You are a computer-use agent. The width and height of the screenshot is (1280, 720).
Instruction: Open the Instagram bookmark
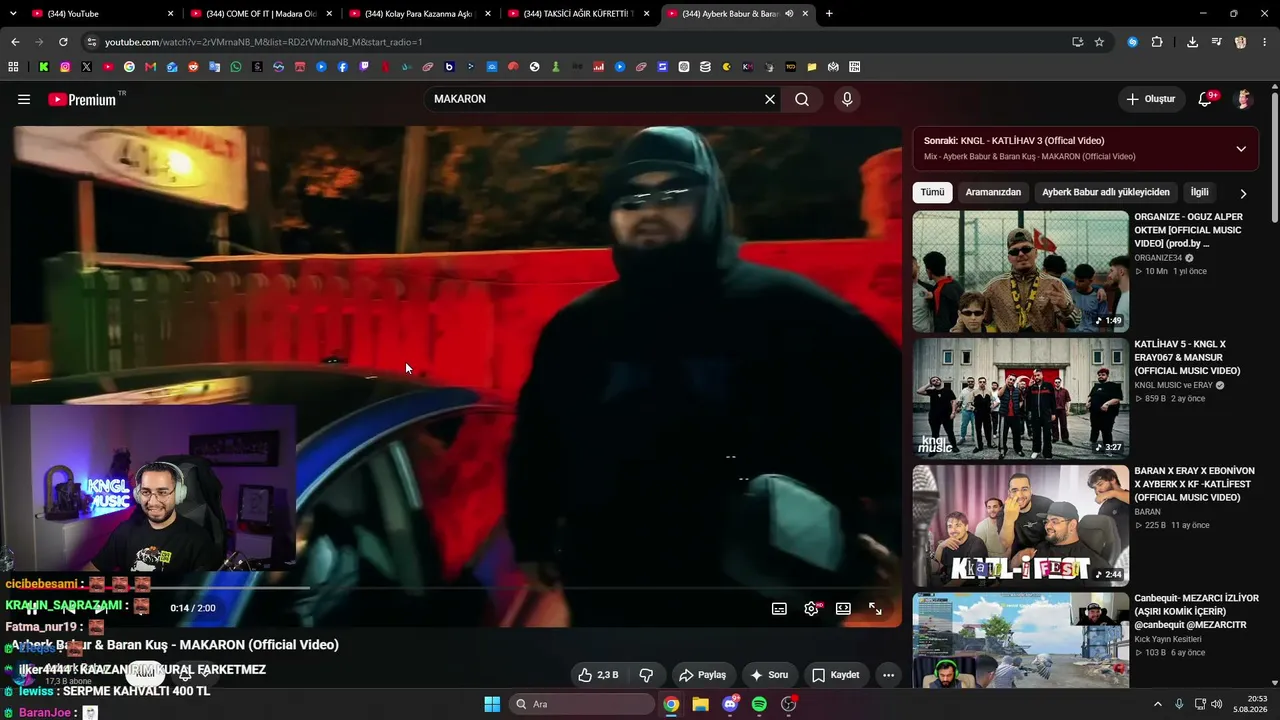pos(65,67)
